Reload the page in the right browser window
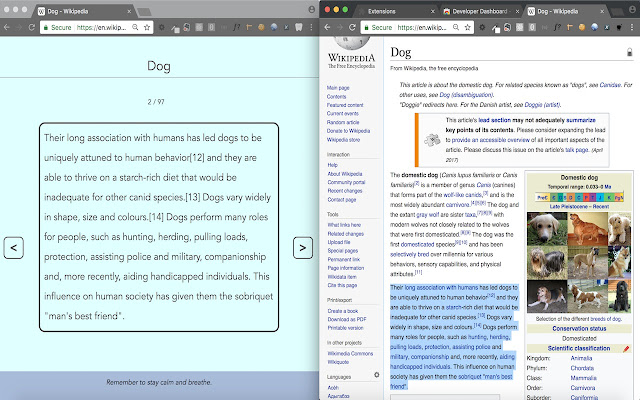Viewport: 640px width, 400px height. [x=352, y=27]
